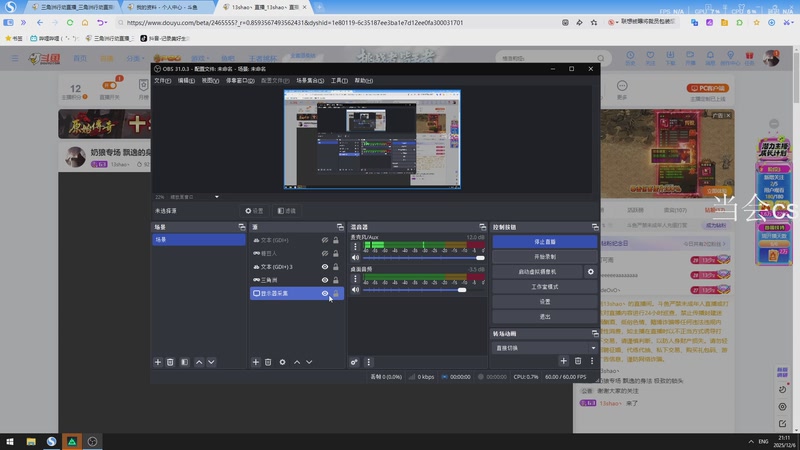Image resolution: width=800 pixels, height=450 pixels.
Task: Show the hidden 文本 (GDI+) source
Action: coord(325,240)
